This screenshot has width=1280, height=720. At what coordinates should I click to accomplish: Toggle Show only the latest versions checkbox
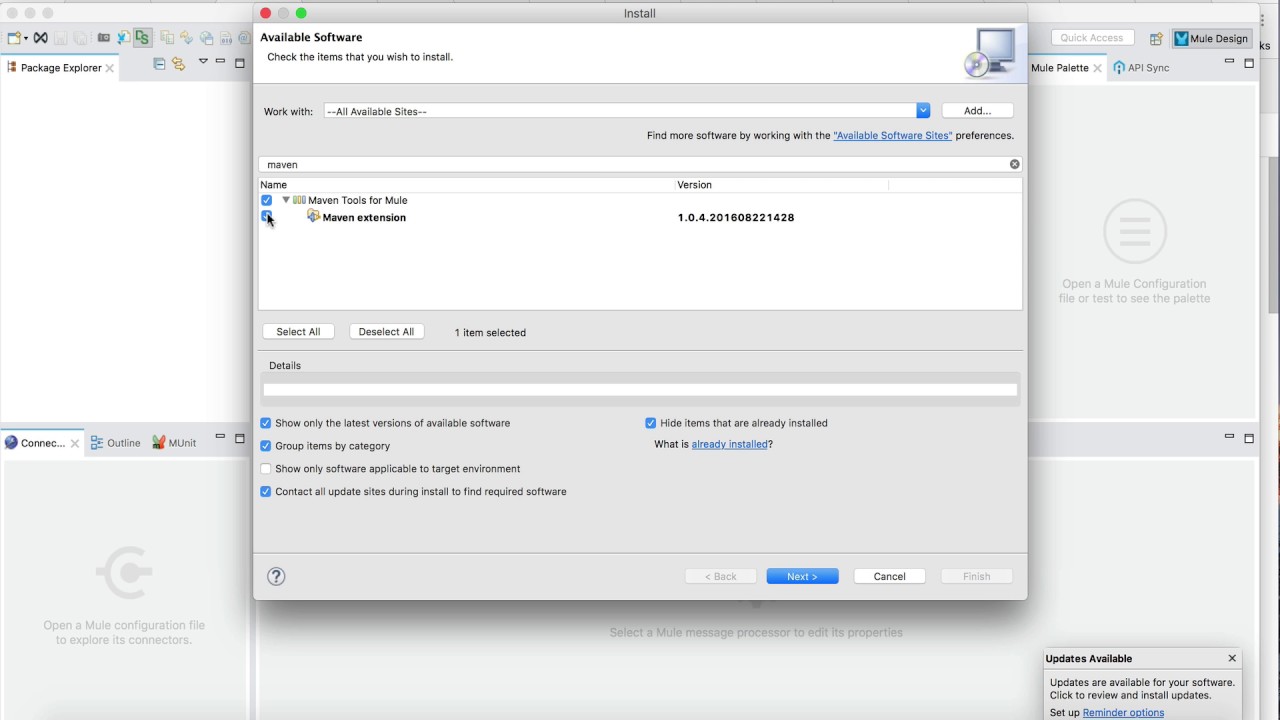tap(266, 423)
